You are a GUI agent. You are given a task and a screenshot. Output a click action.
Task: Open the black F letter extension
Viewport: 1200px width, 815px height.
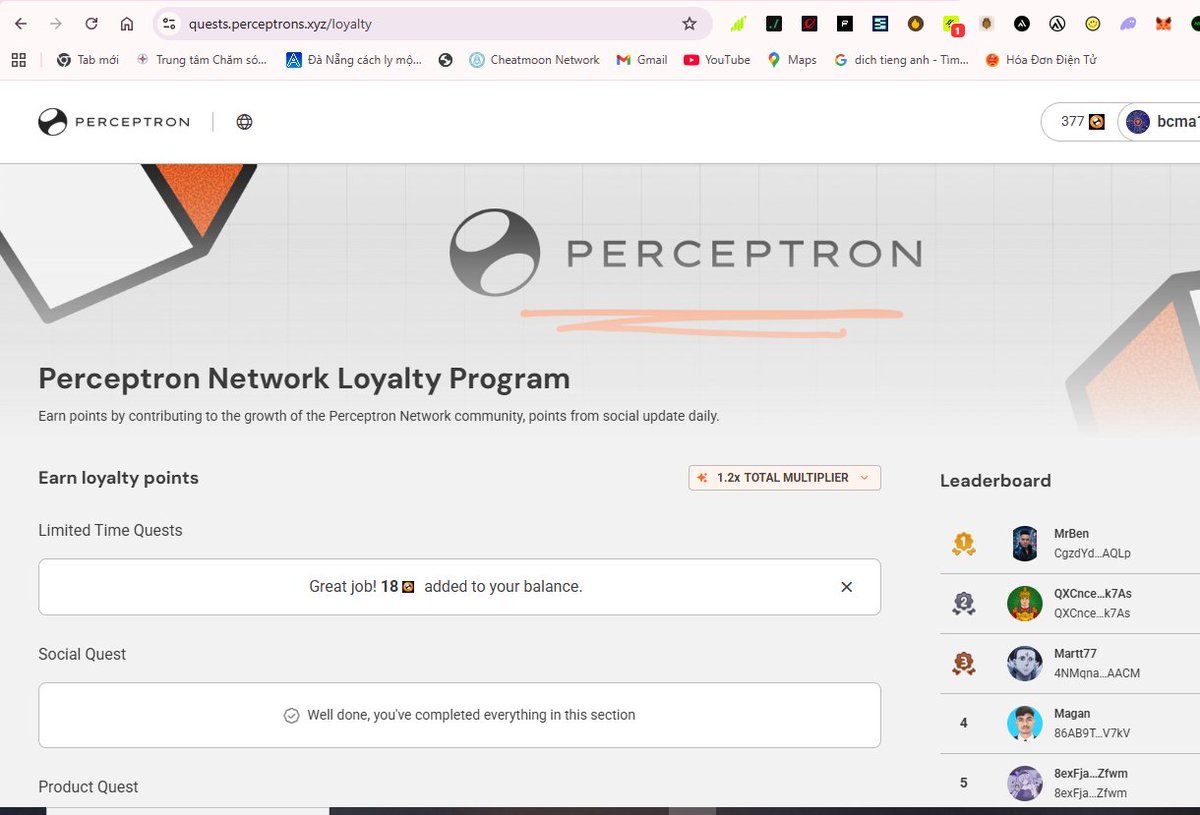[845, 23]
